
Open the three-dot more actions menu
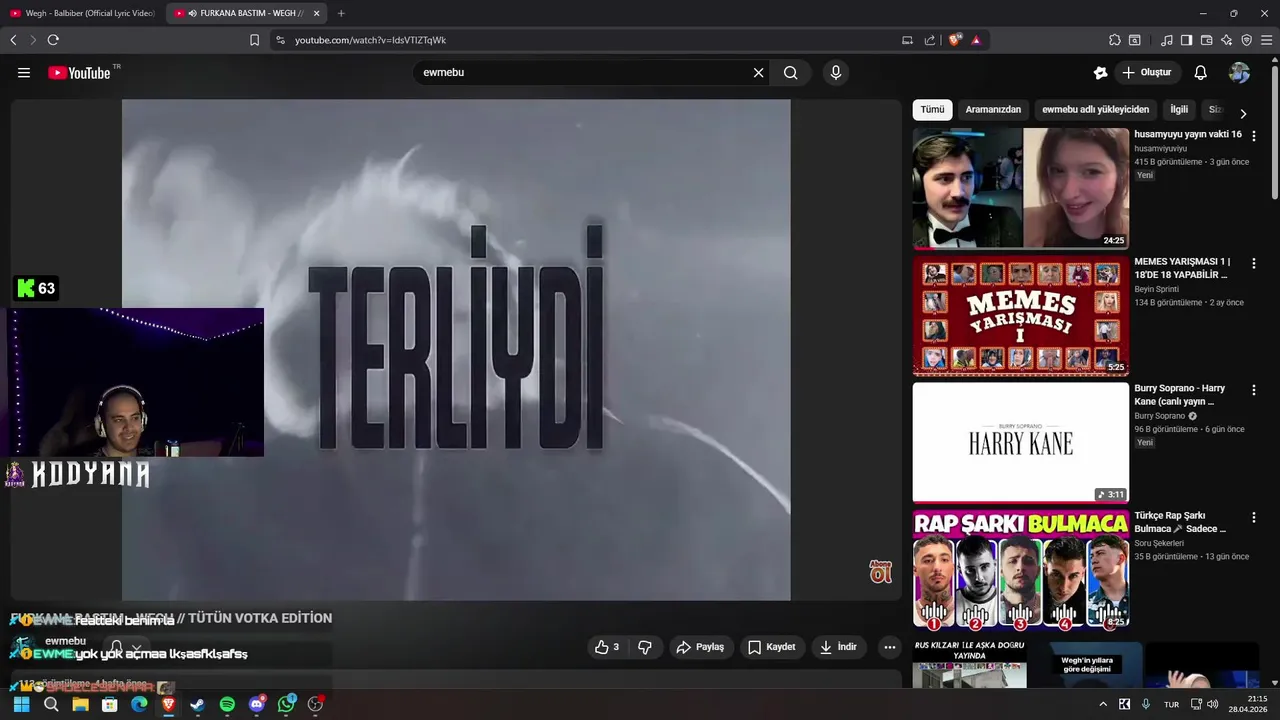[889, 647]
